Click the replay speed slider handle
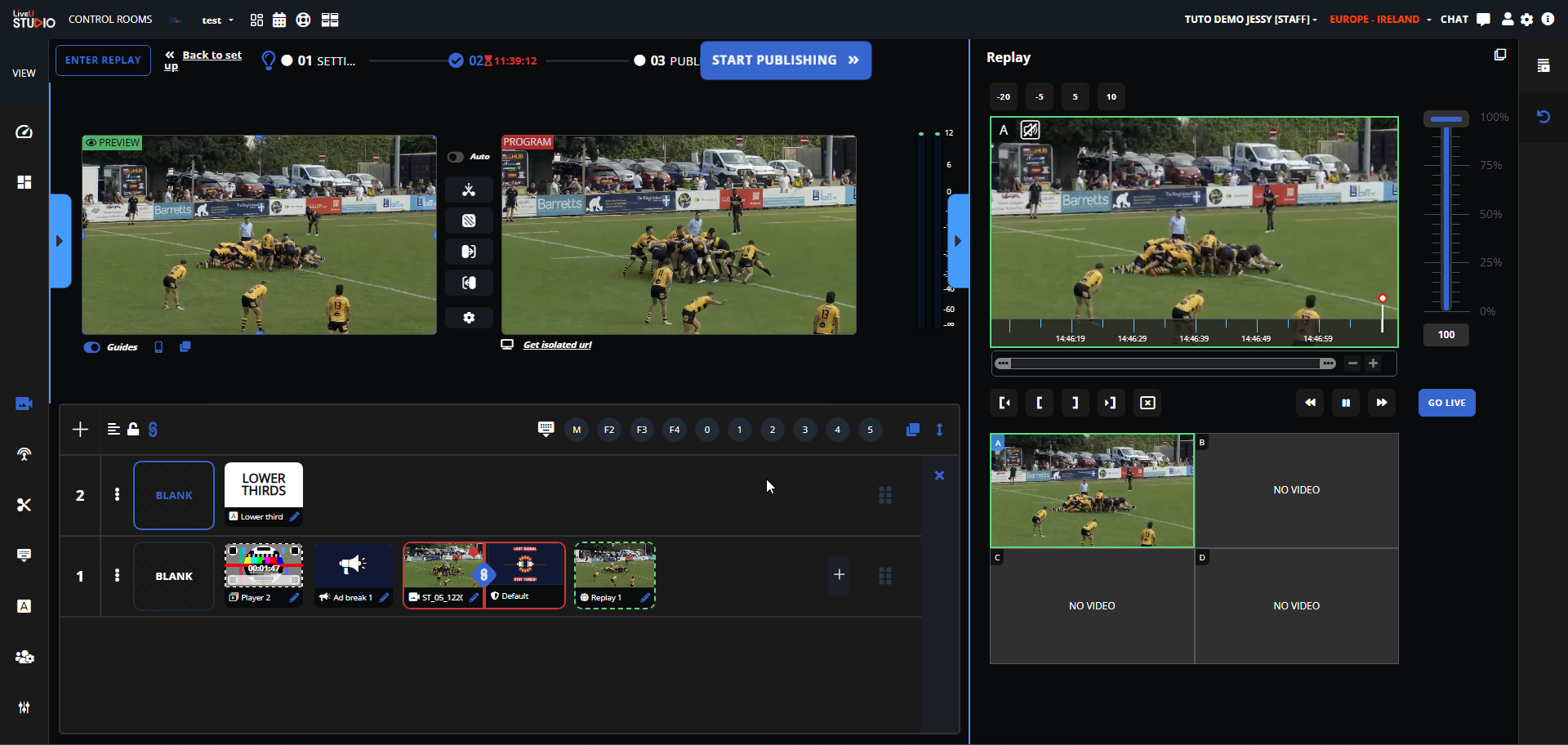Viewport: 1568px width, 745px height. [1445, 119]
